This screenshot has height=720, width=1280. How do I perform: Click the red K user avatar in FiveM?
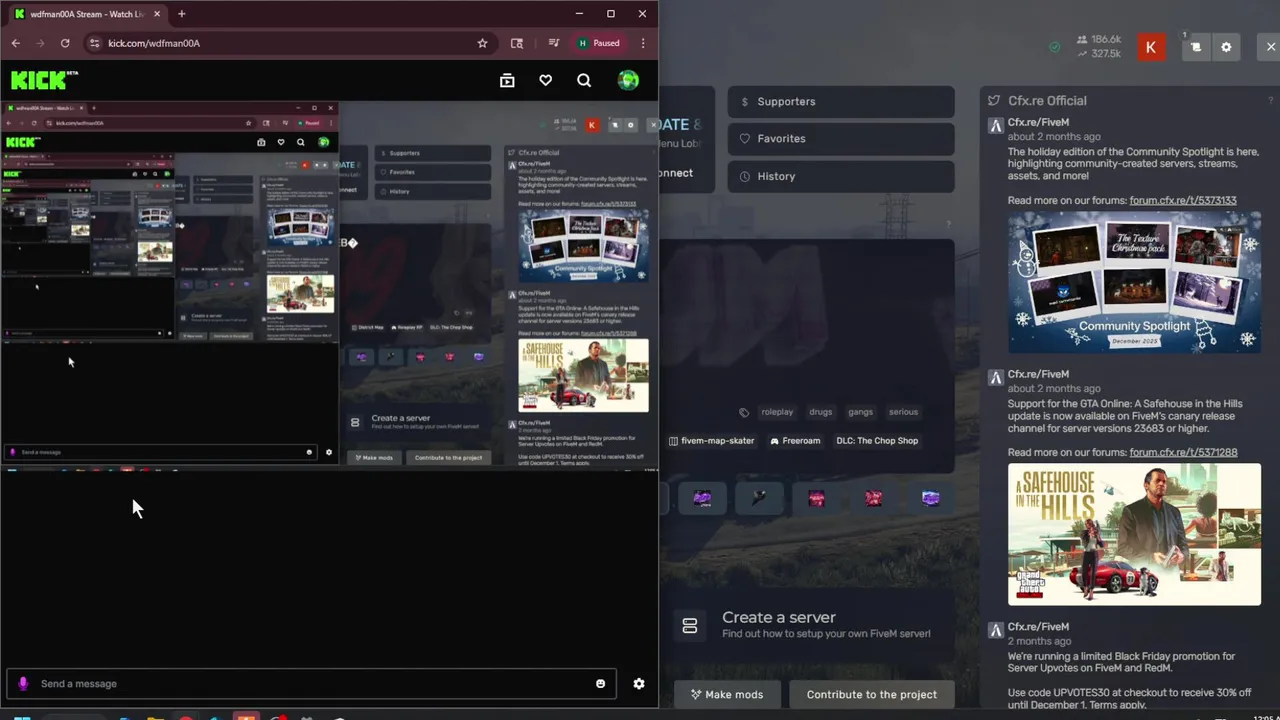1151,47
